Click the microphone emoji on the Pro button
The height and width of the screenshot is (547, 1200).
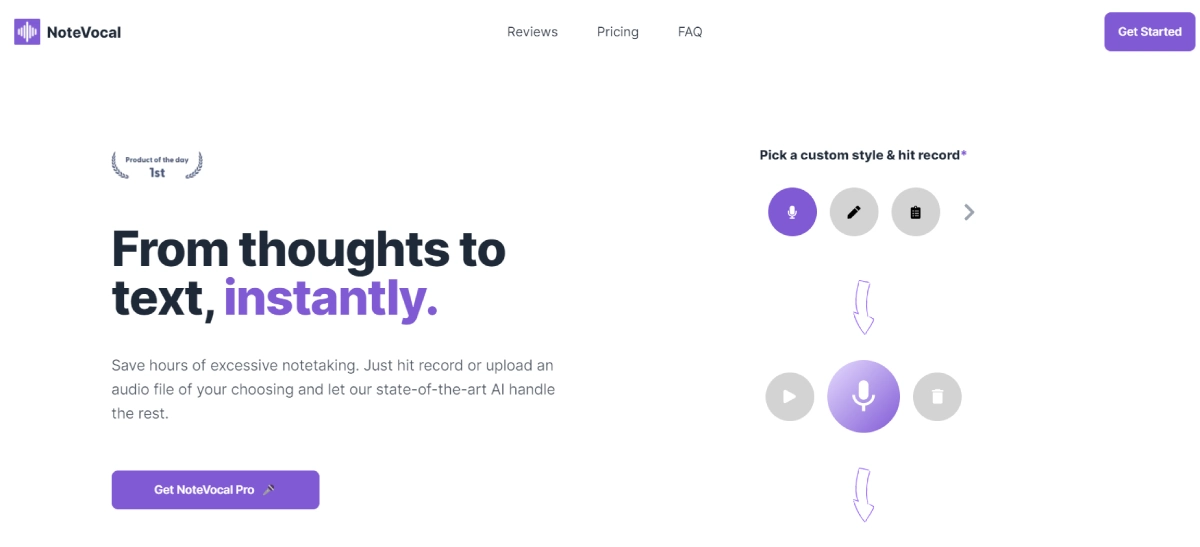tap(269, 490)
